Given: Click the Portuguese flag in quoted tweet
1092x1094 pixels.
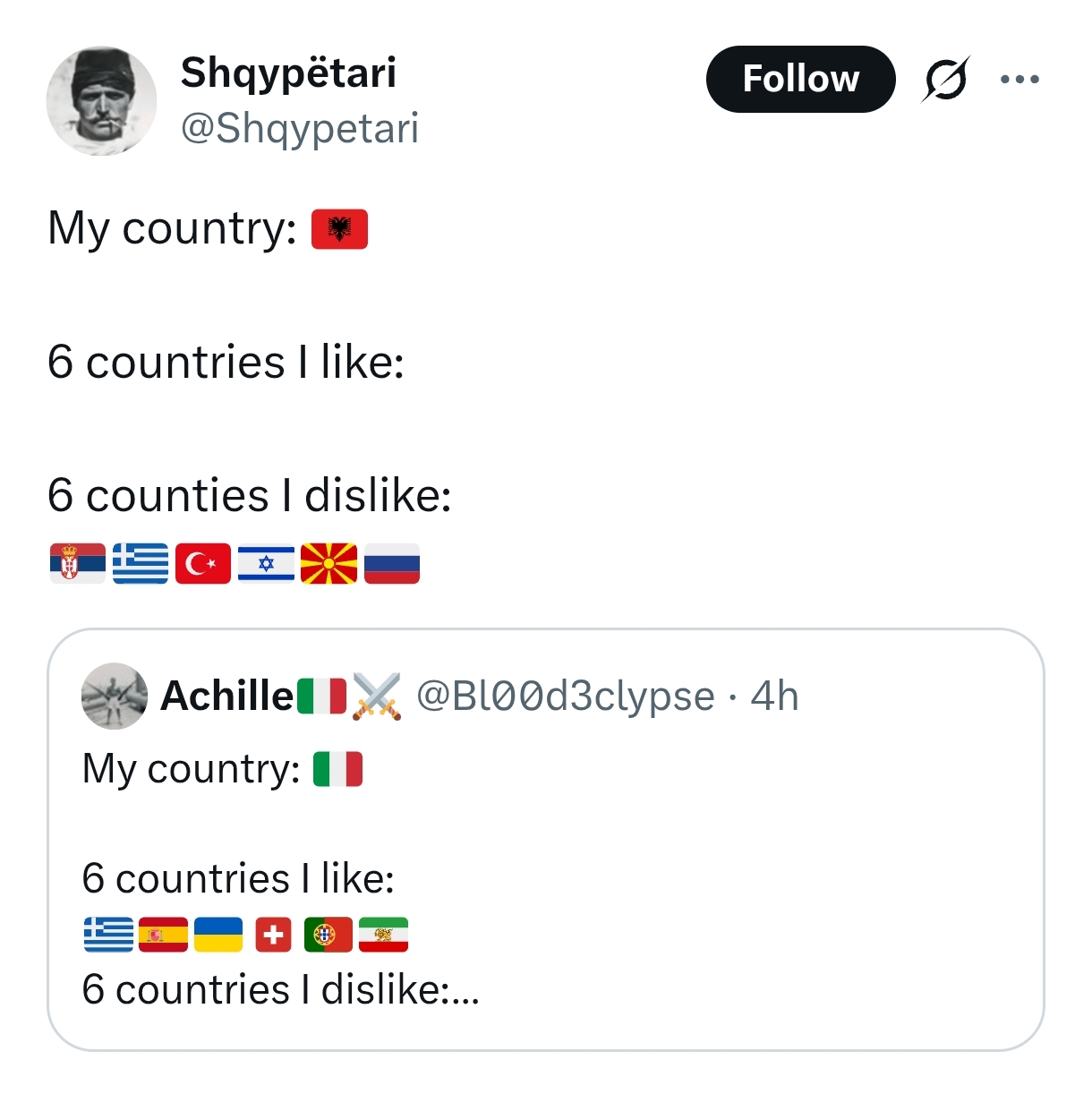Looking at the screenshot, I should point(328,935).
